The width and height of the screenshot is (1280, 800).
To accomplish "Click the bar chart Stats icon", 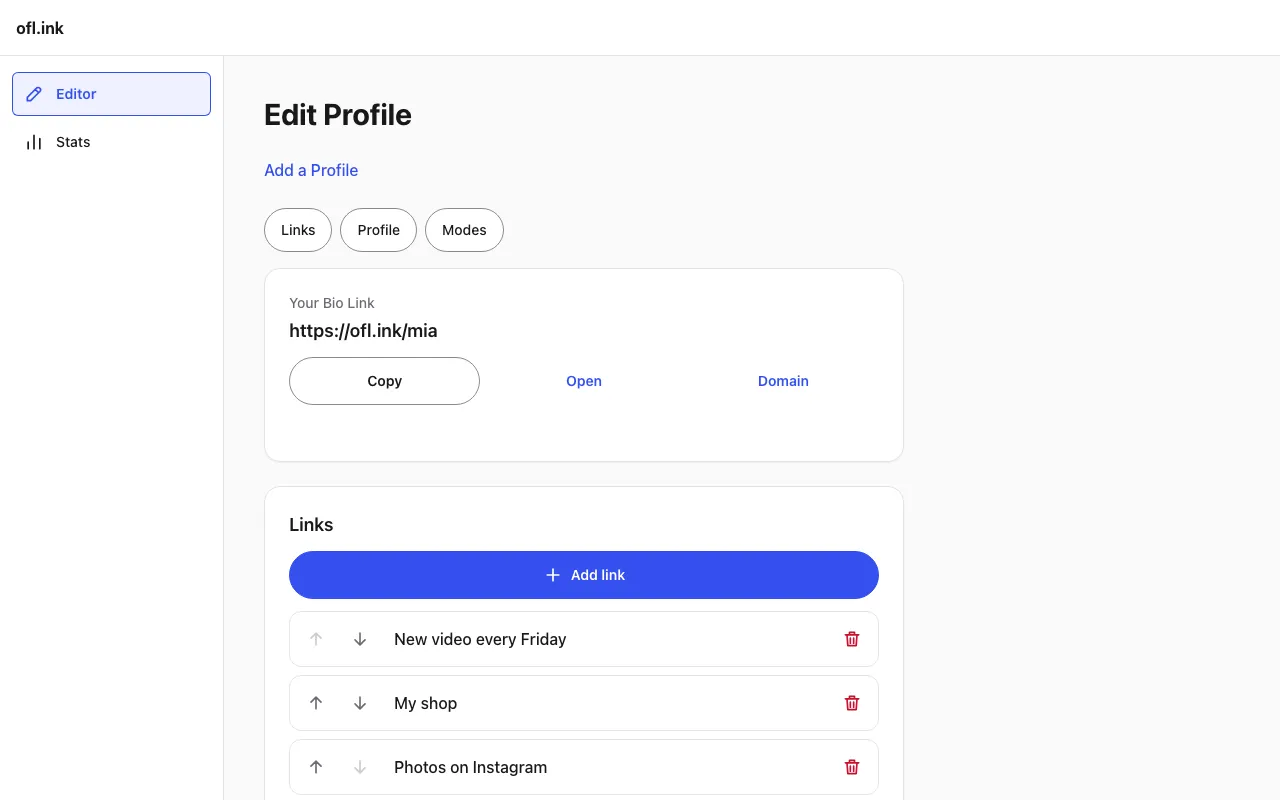I will [34, 142].
